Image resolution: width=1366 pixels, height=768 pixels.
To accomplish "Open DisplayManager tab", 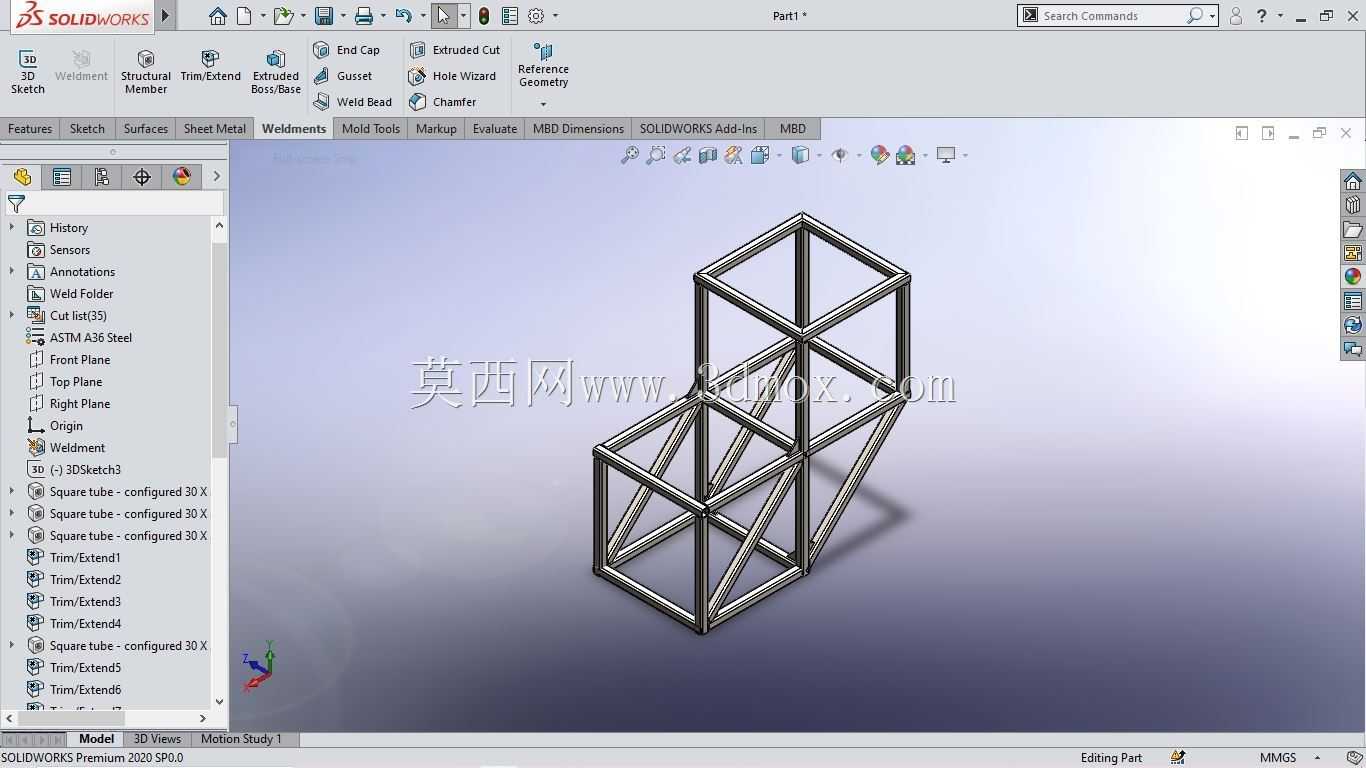I will point(182,177).
